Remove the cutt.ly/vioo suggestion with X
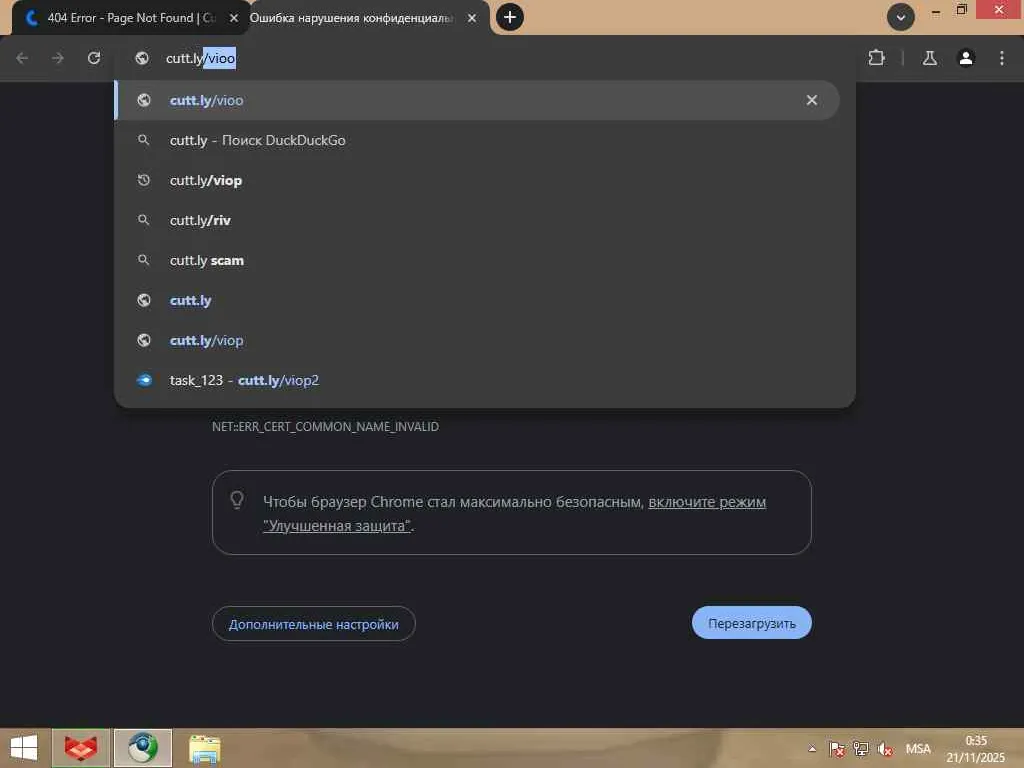This screenshot has width=1024, height=768. point(812,100)
